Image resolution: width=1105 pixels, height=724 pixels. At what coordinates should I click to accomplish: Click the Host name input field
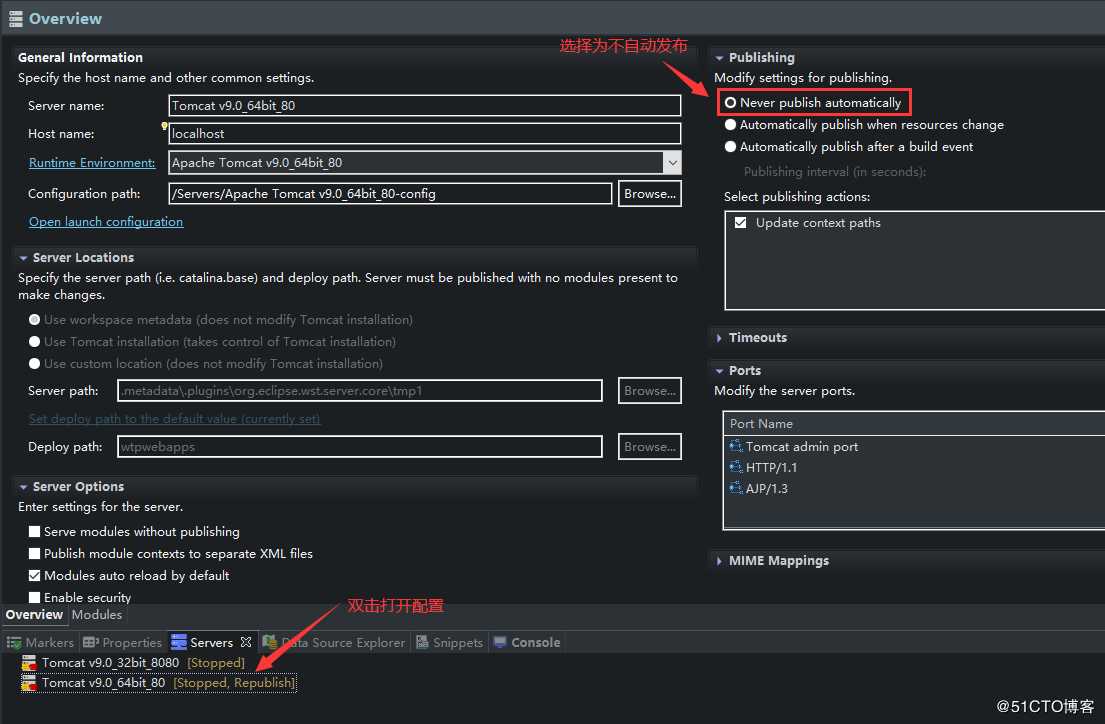coord(425,134)
